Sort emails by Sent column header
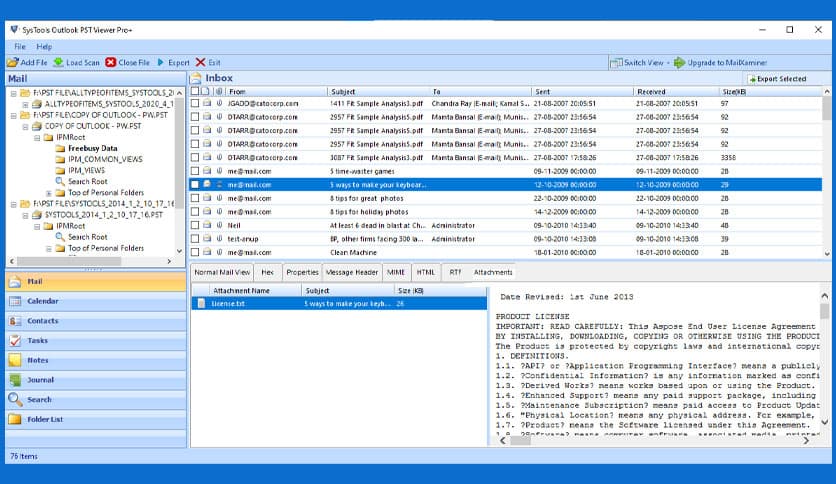The height and width of the screenshot is (484, 836). coord(582,92)
